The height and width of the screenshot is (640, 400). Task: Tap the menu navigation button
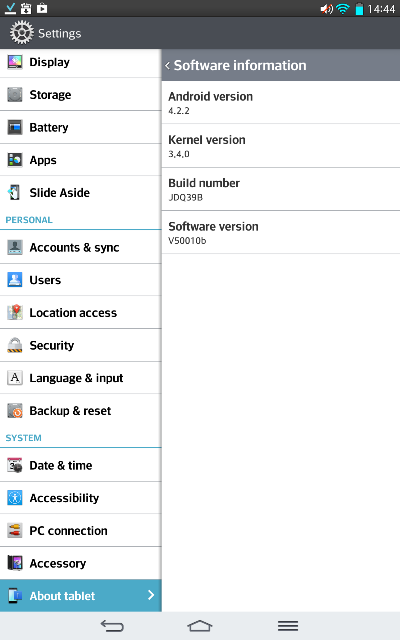pyautogui.click(x=288, y=626)
